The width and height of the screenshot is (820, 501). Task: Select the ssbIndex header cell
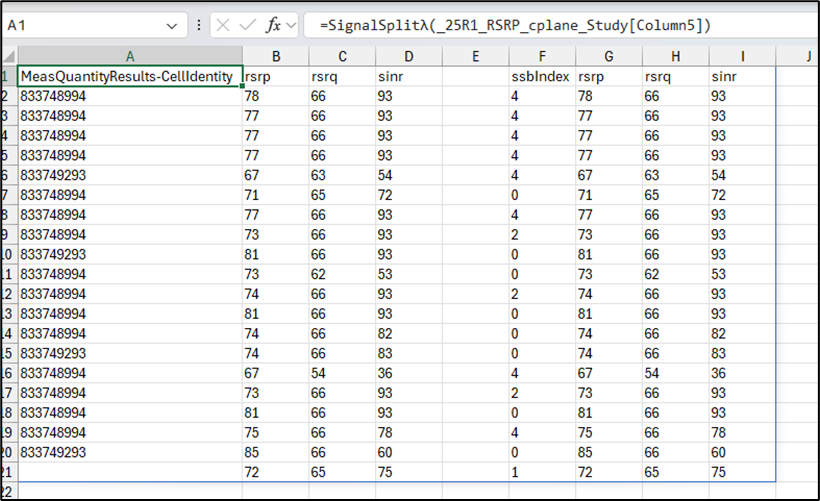pyautogui.click(x=542, y=76)
